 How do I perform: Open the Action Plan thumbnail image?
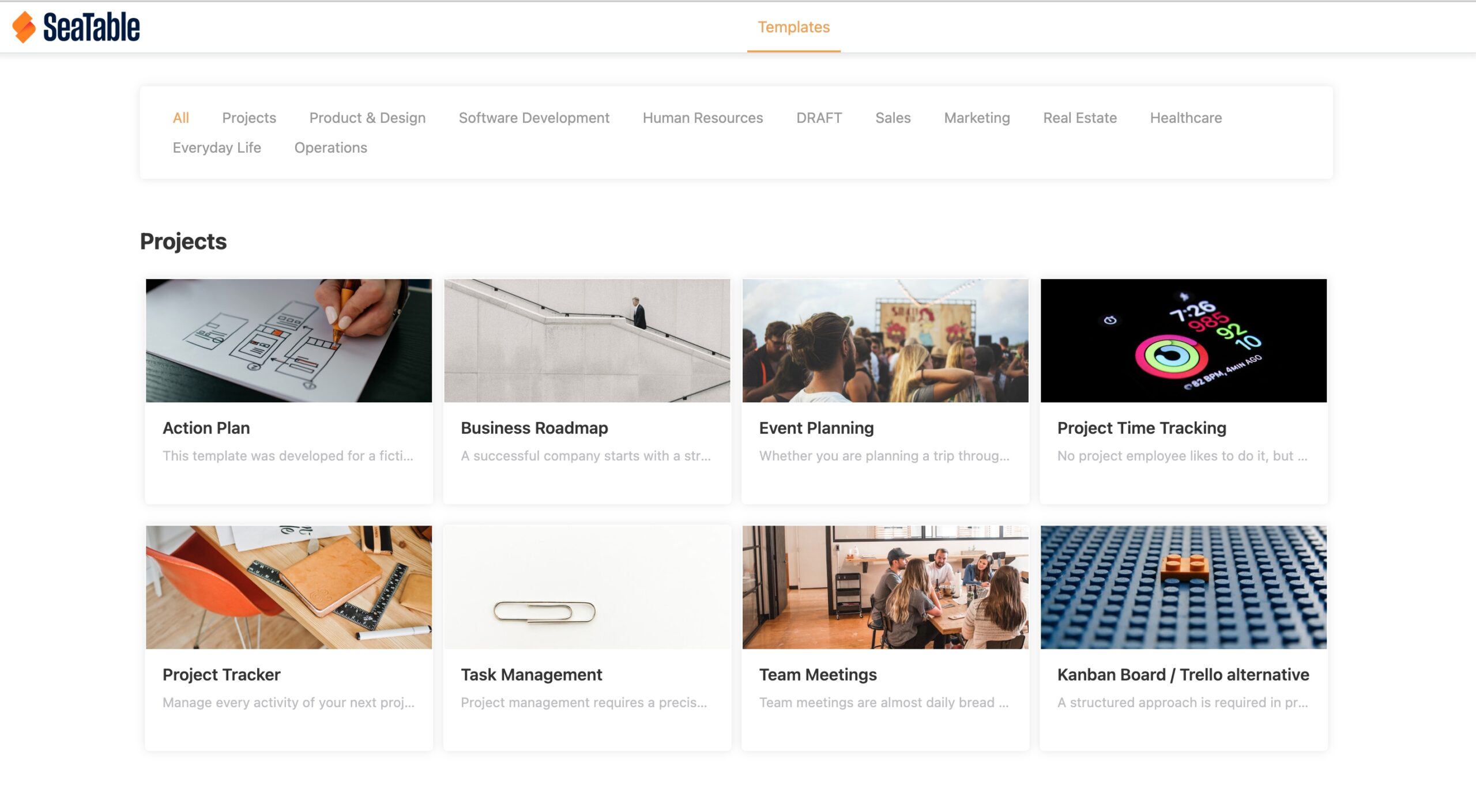click(288, 341)
